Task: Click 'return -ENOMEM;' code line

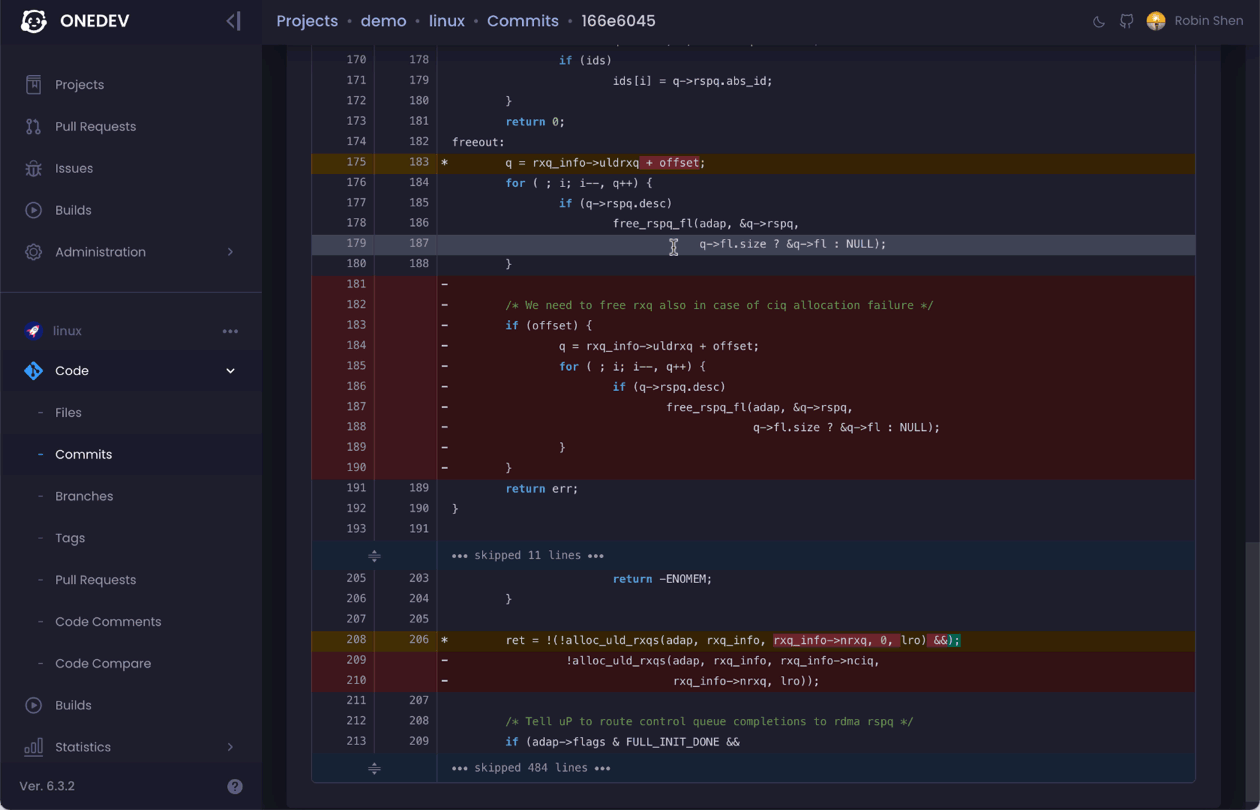Action: (x=662, y=578)
